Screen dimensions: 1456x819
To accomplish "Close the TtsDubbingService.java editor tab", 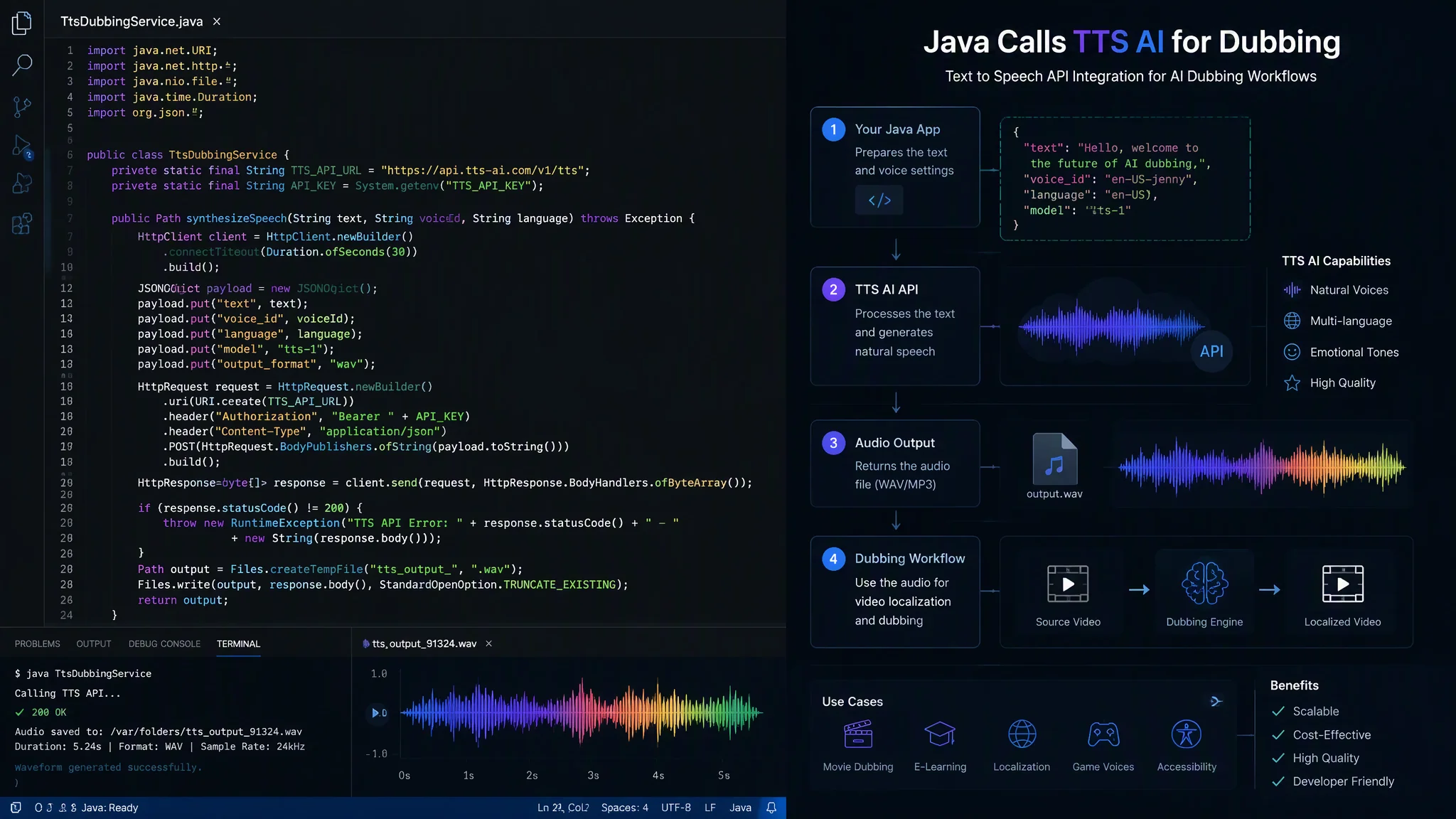I will [217, 21].
